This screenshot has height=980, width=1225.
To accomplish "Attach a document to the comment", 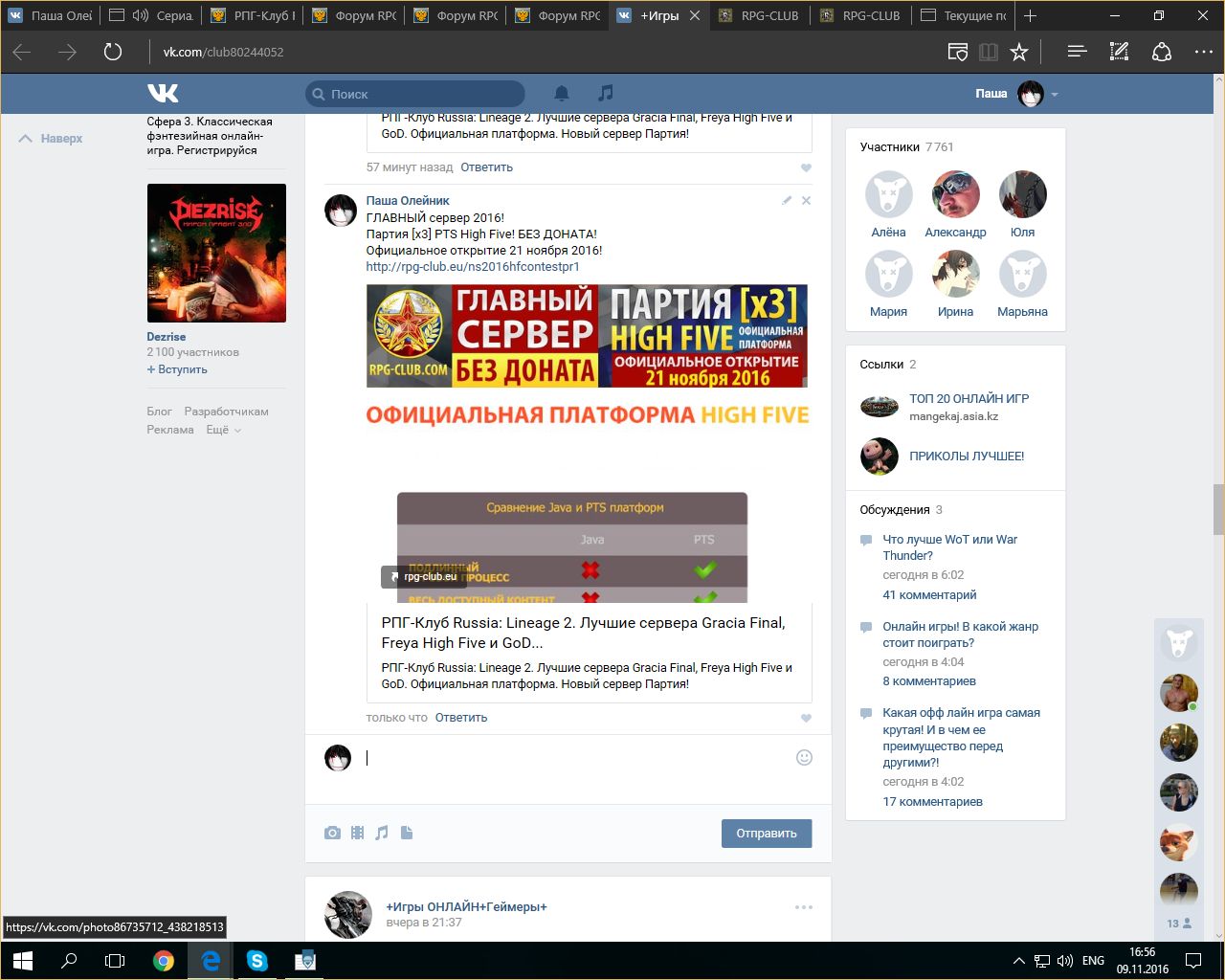I will [407, 833].
